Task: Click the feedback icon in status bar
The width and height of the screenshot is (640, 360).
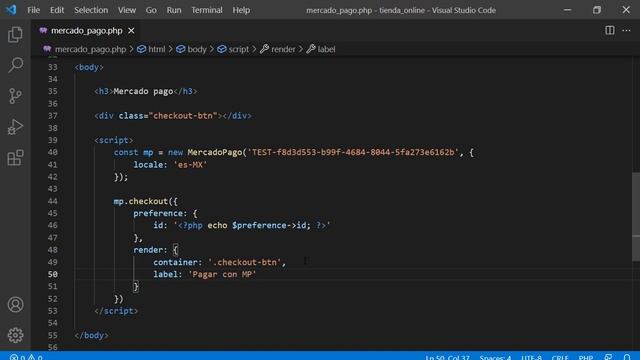Action: (x=608, y=357)
